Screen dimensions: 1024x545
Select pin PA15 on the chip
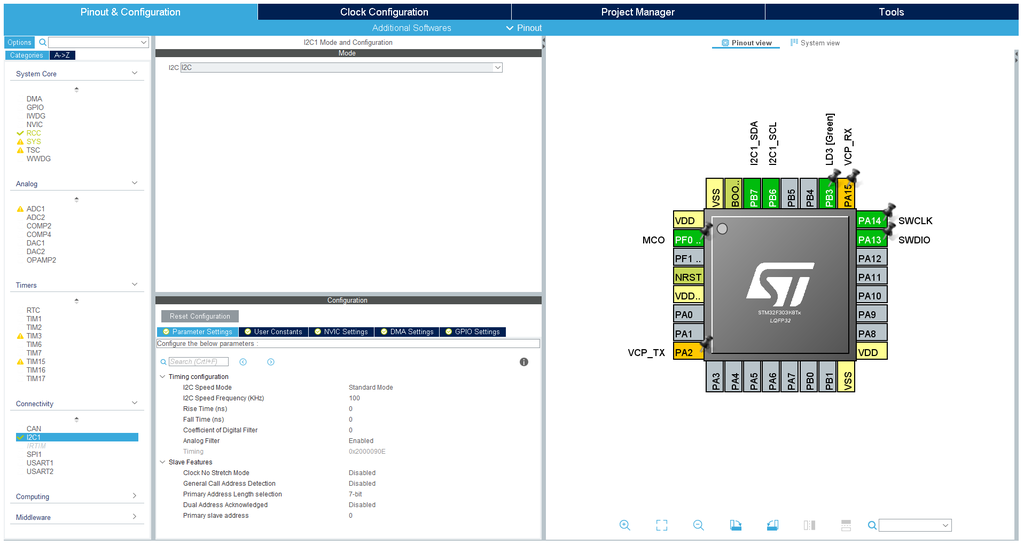tap(847, 194)
